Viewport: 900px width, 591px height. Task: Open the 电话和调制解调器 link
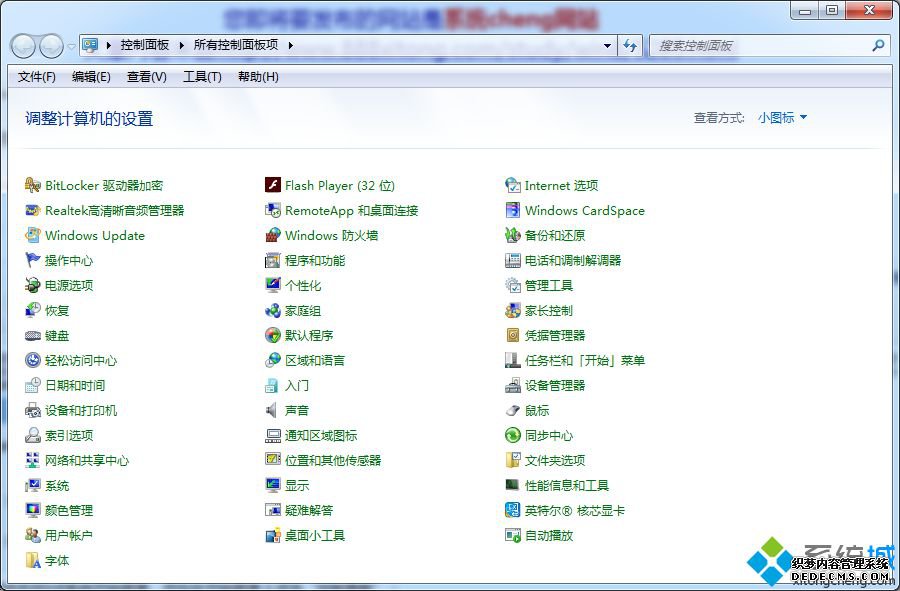573,260
